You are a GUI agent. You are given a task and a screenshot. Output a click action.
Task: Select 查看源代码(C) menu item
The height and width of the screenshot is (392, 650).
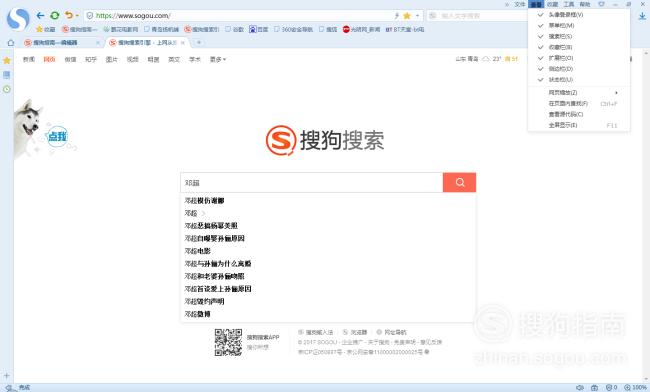pyautogui.click(x=579, y=114)
